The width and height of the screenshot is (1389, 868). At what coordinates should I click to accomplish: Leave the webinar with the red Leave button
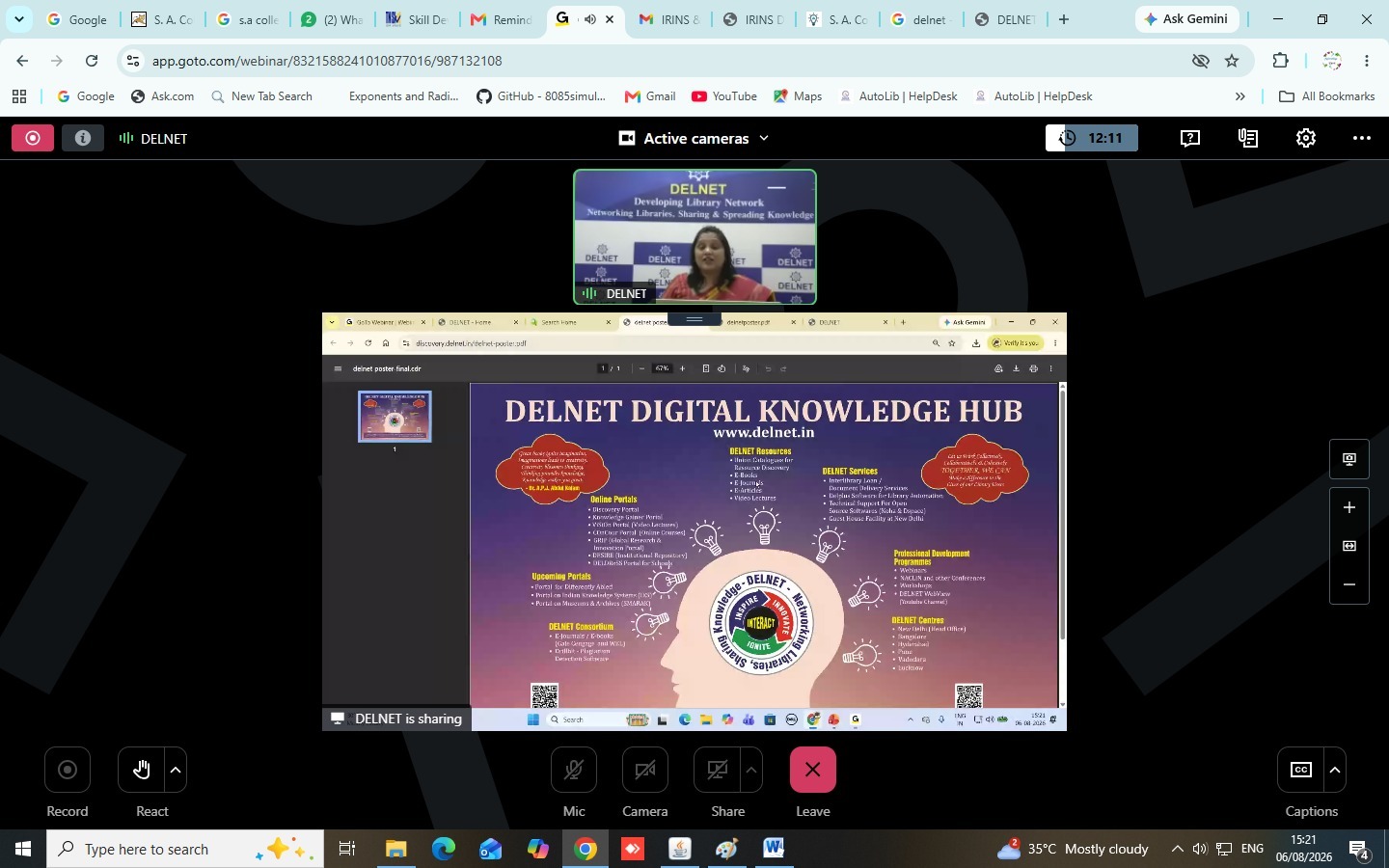[x=813, y=770]
